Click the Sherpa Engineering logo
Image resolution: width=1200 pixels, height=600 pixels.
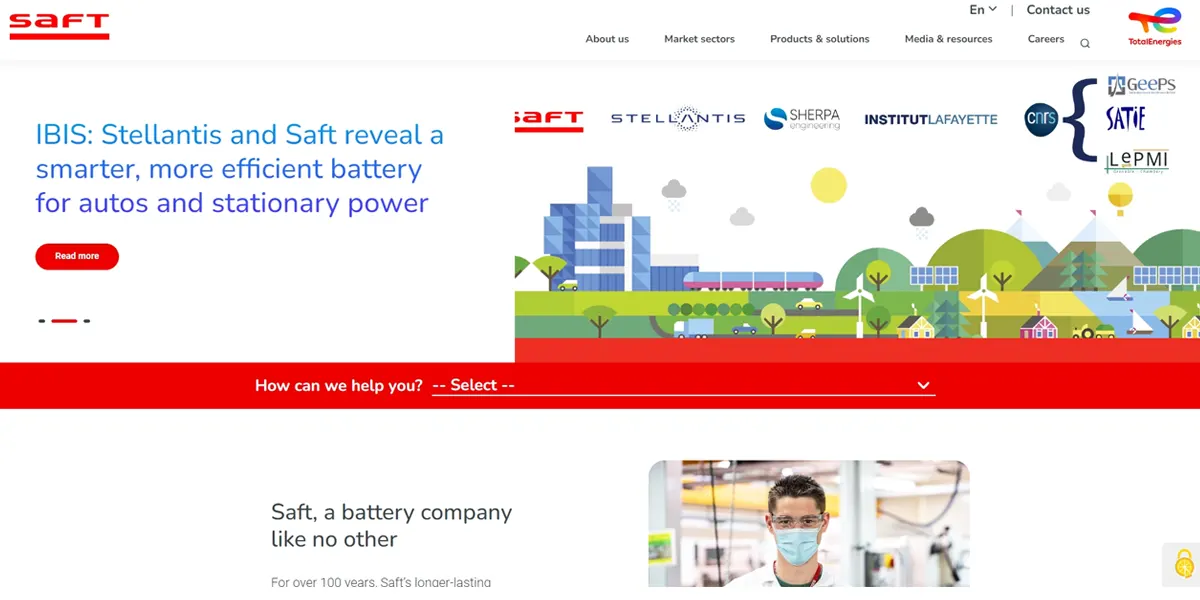(803, 116)
